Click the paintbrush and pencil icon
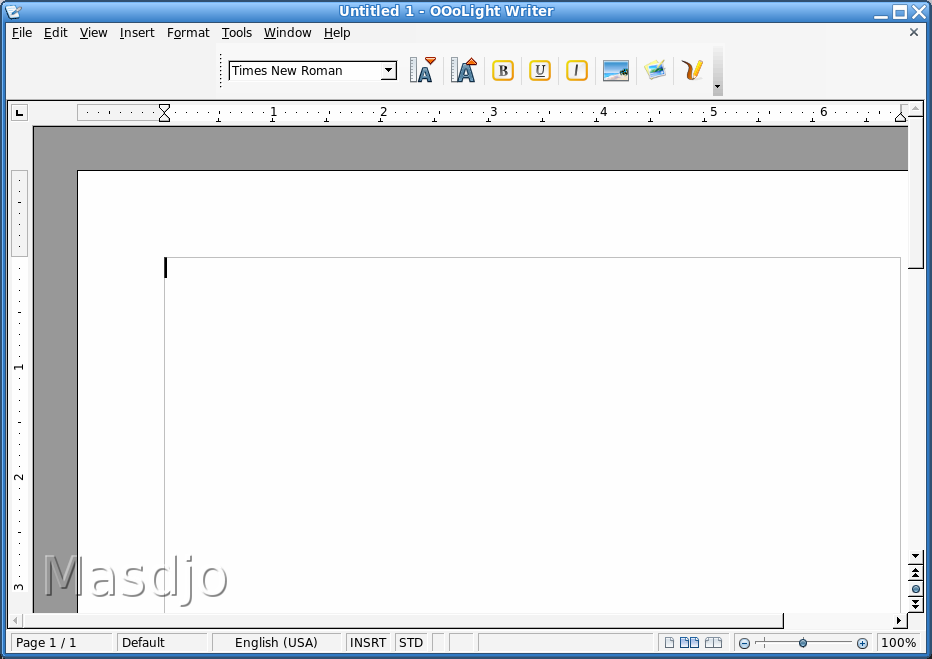This screenshot has height=659, width=932. point(692,70)
